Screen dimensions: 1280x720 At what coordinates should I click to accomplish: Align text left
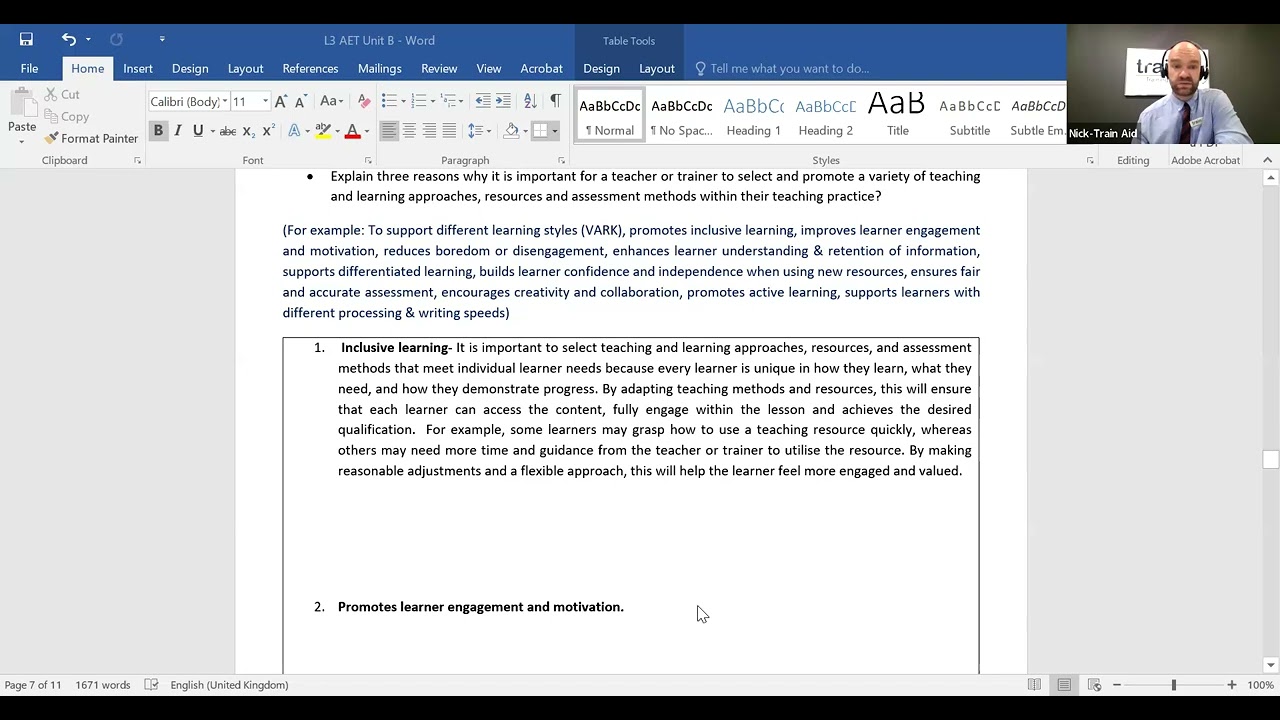389,131
